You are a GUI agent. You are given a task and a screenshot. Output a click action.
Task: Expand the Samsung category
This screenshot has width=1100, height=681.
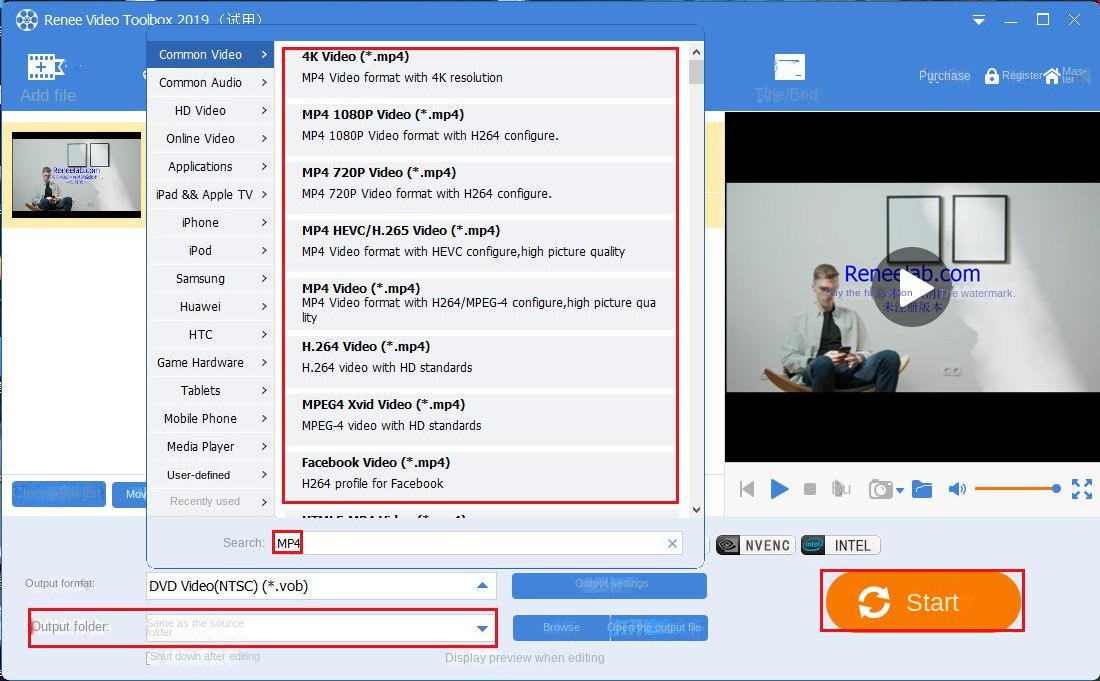(x=210, y=279)
